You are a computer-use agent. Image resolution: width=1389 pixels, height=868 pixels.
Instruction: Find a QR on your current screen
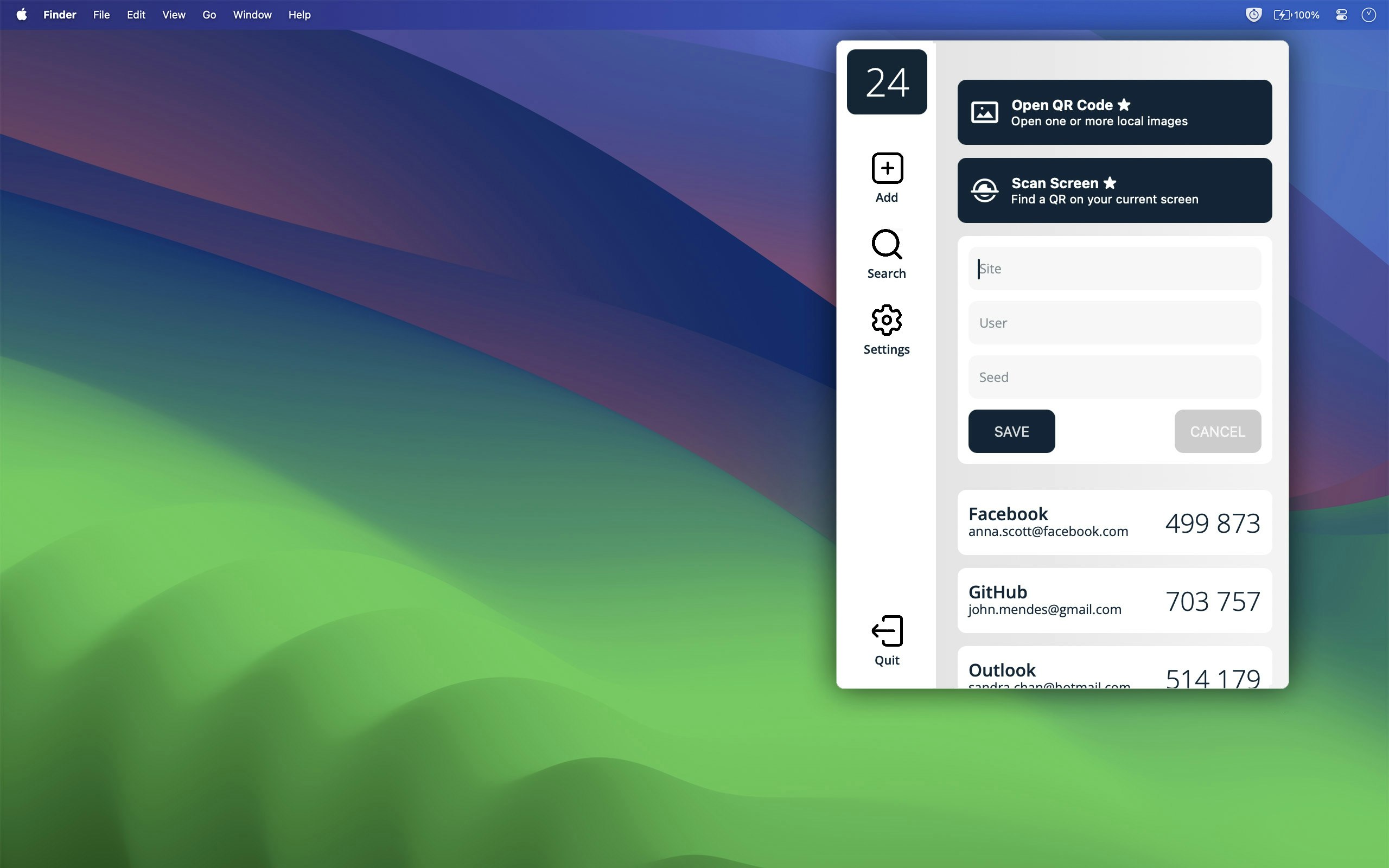pos(1114,190)
